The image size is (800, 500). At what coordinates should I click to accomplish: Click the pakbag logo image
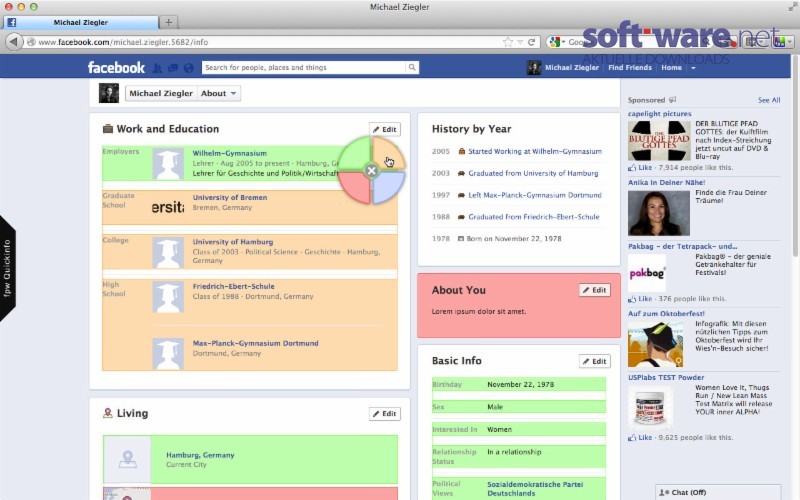click(x=646, y=273)
